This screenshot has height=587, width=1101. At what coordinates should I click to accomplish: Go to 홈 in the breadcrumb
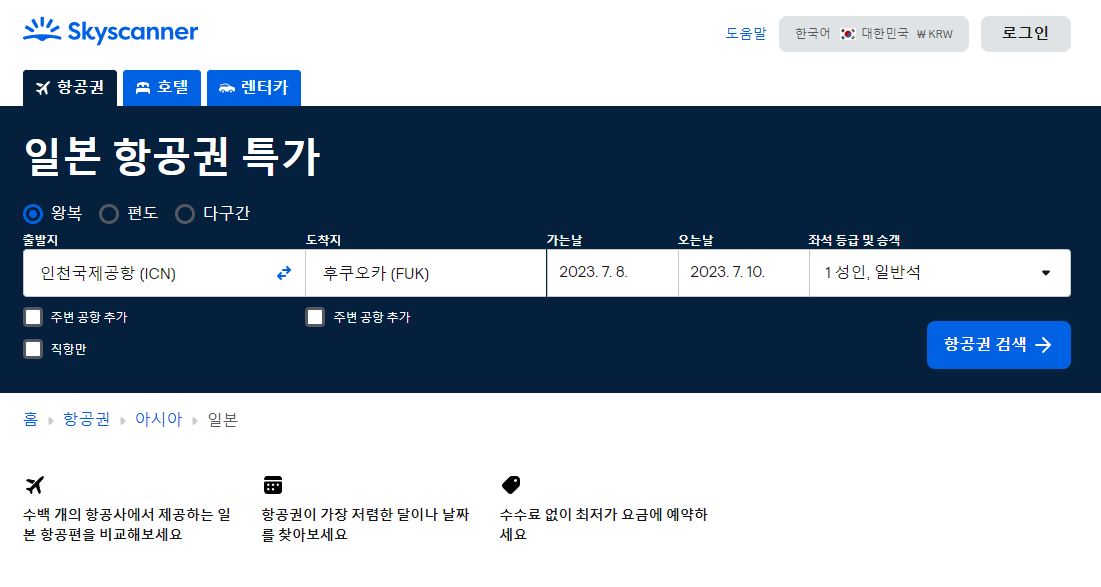(x=30, y=419)
